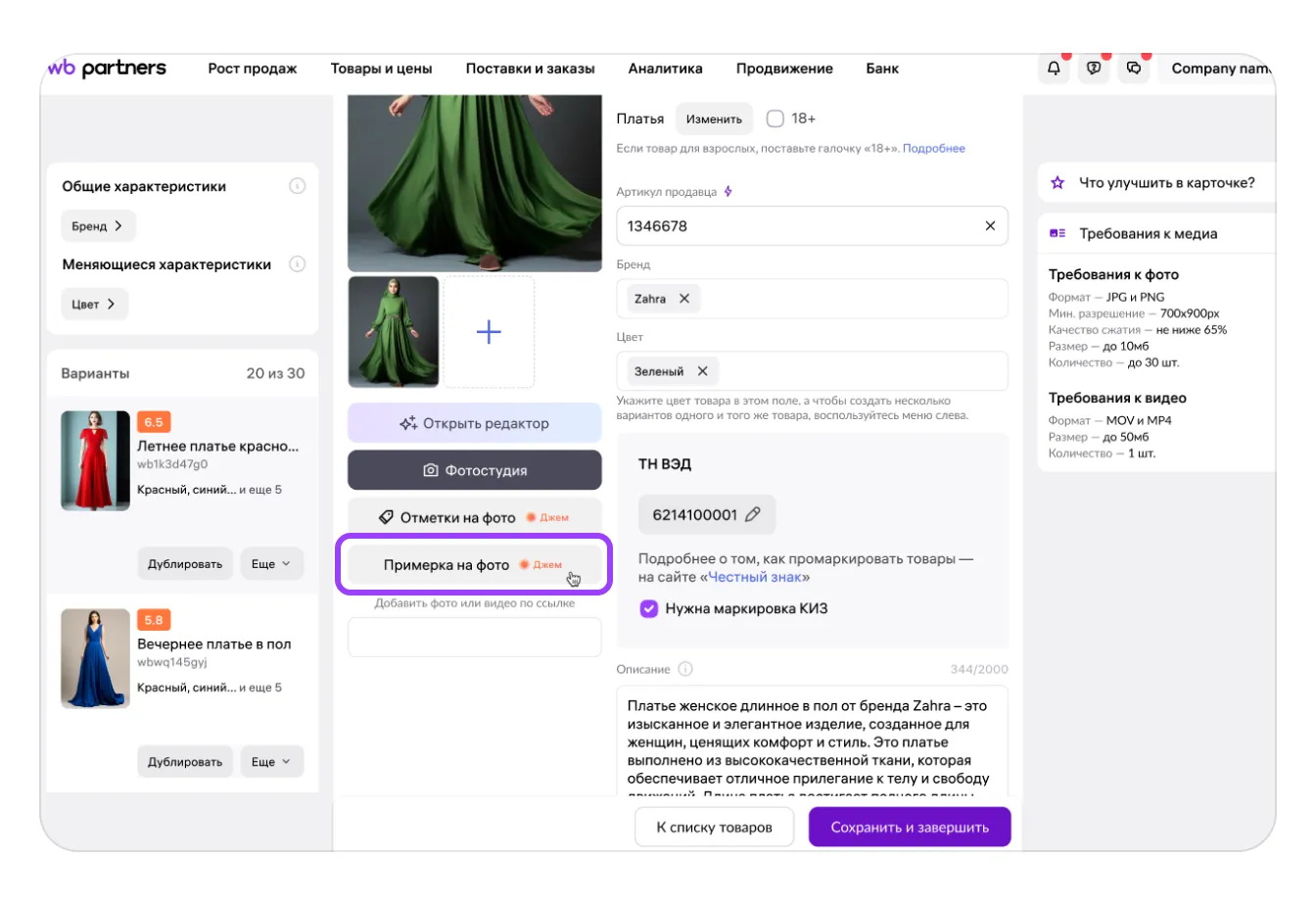This screenshot has height=905, width=1316.
Task: Click the plus tile to add photo
Action: point(489,332)
